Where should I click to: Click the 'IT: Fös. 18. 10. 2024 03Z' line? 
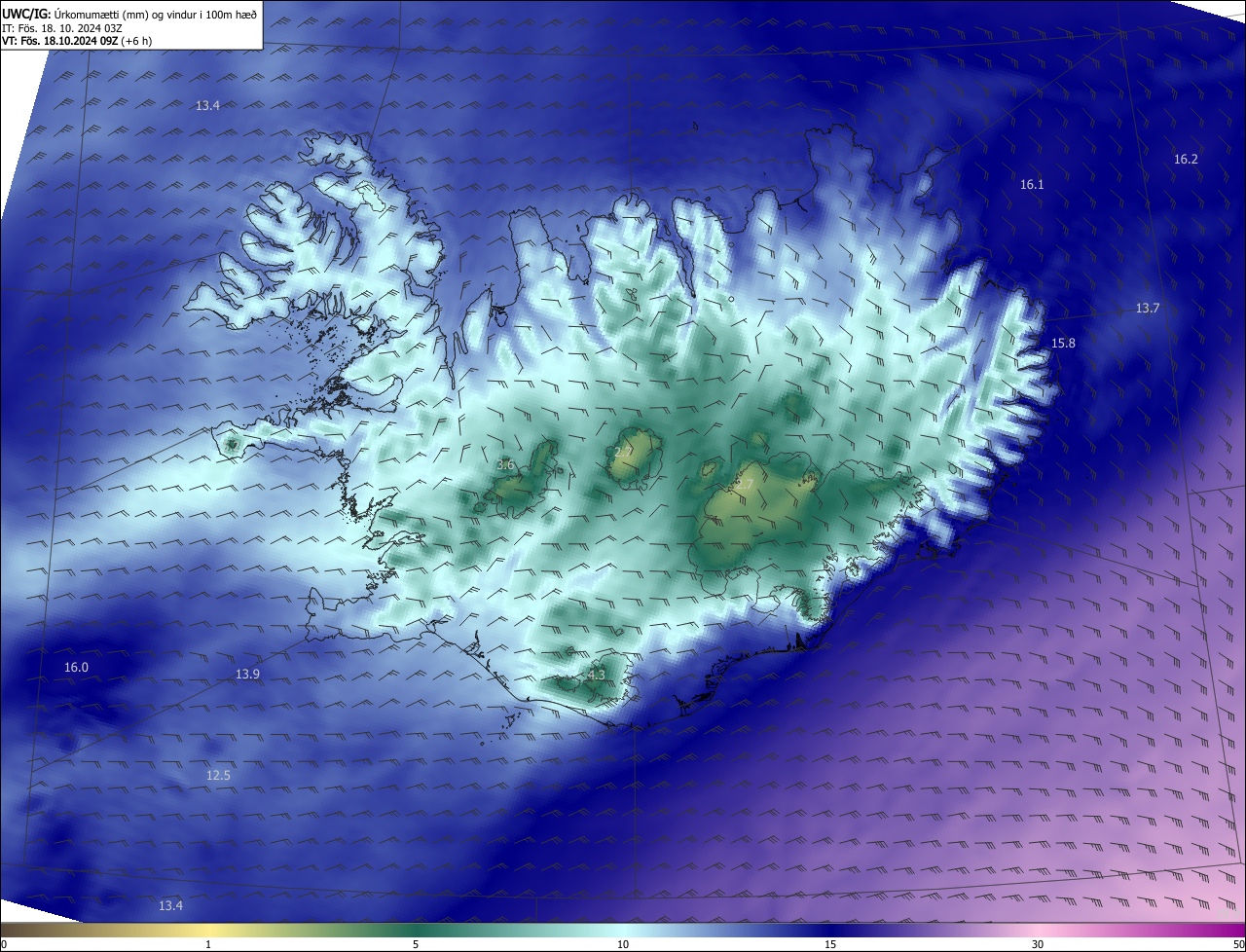pos(60,28)
